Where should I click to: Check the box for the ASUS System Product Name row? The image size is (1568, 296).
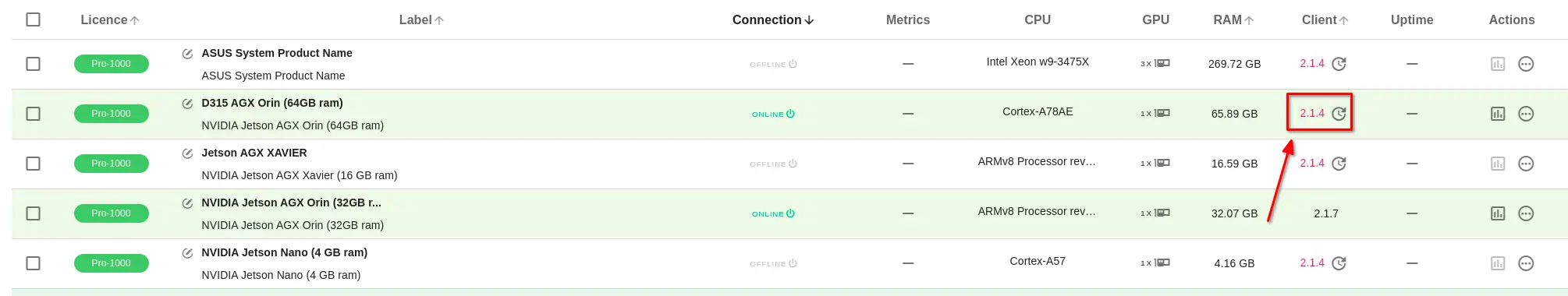click(x=33, y=64)
